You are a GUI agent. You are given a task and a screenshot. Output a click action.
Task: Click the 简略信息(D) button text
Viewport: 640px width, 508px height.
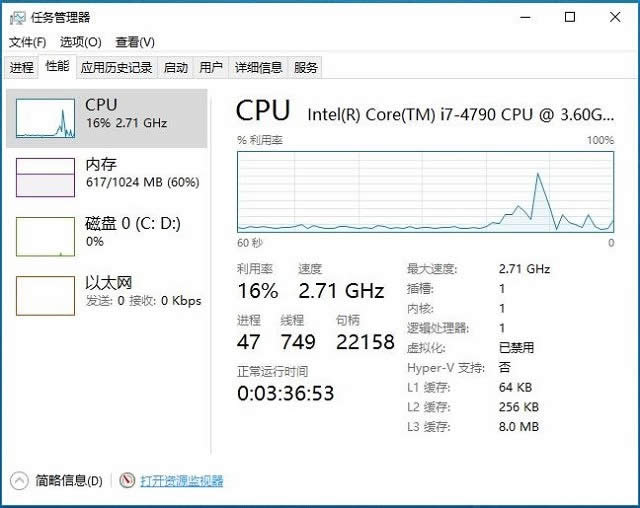click(68, 481)
